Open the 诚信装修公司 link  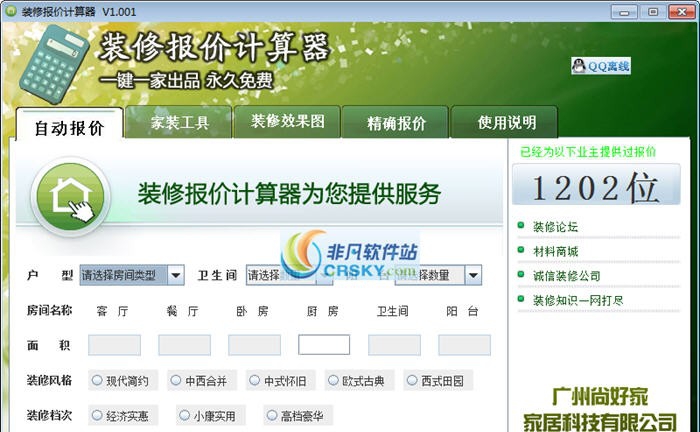(567, 276)
